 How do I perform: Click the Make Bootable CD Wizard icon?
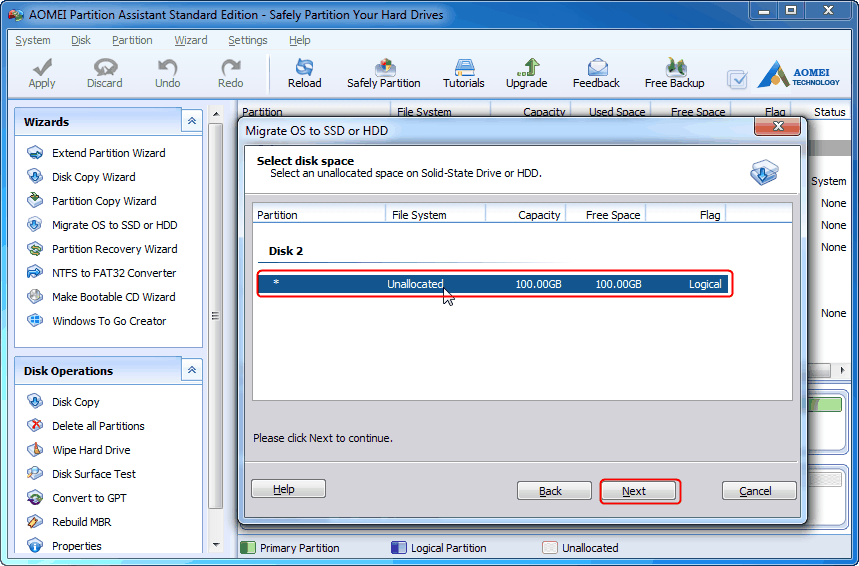(x=35, y=296)
